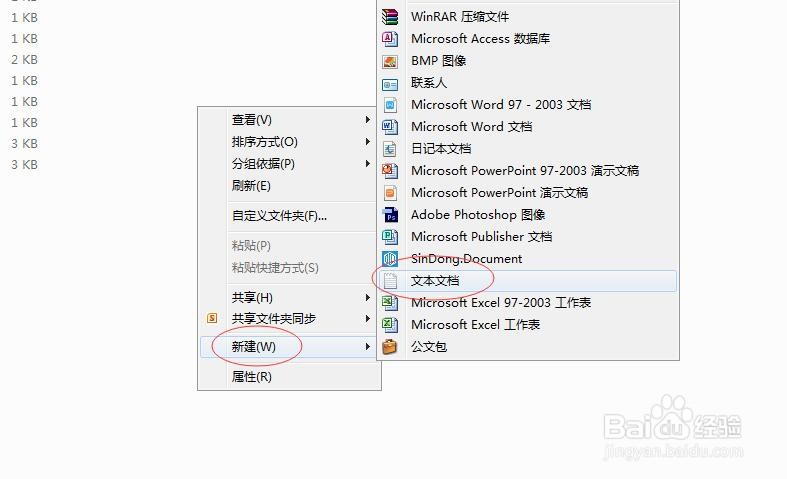Create new Microsoft Excel 工作表
The height and width of the screenshot is (479, 787).
(x=528, y=325)
